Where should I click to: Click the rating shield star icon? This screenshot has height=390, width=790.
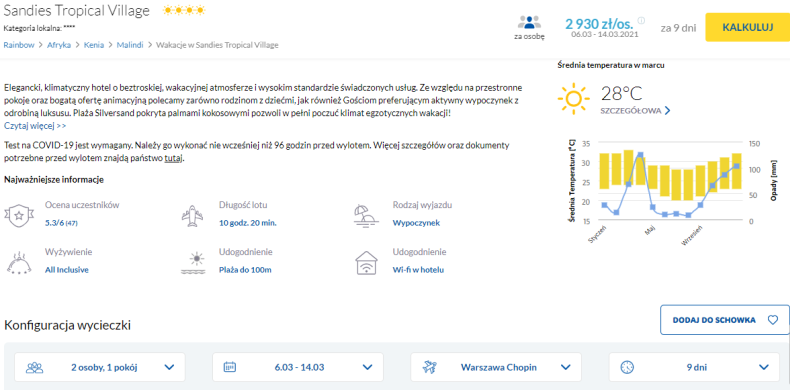(19, 217)
